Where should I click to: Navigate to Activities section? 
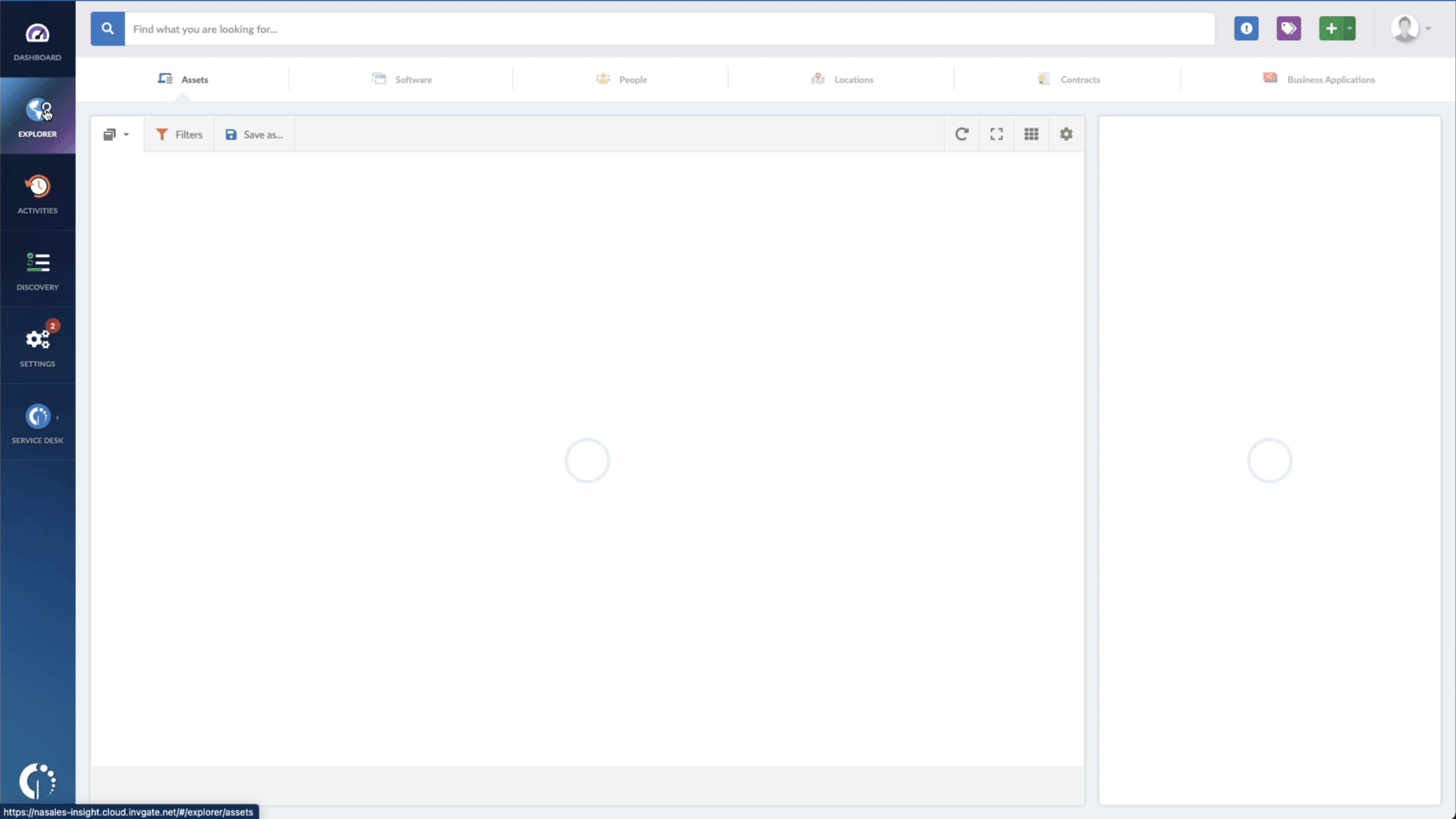pos(37,193)
